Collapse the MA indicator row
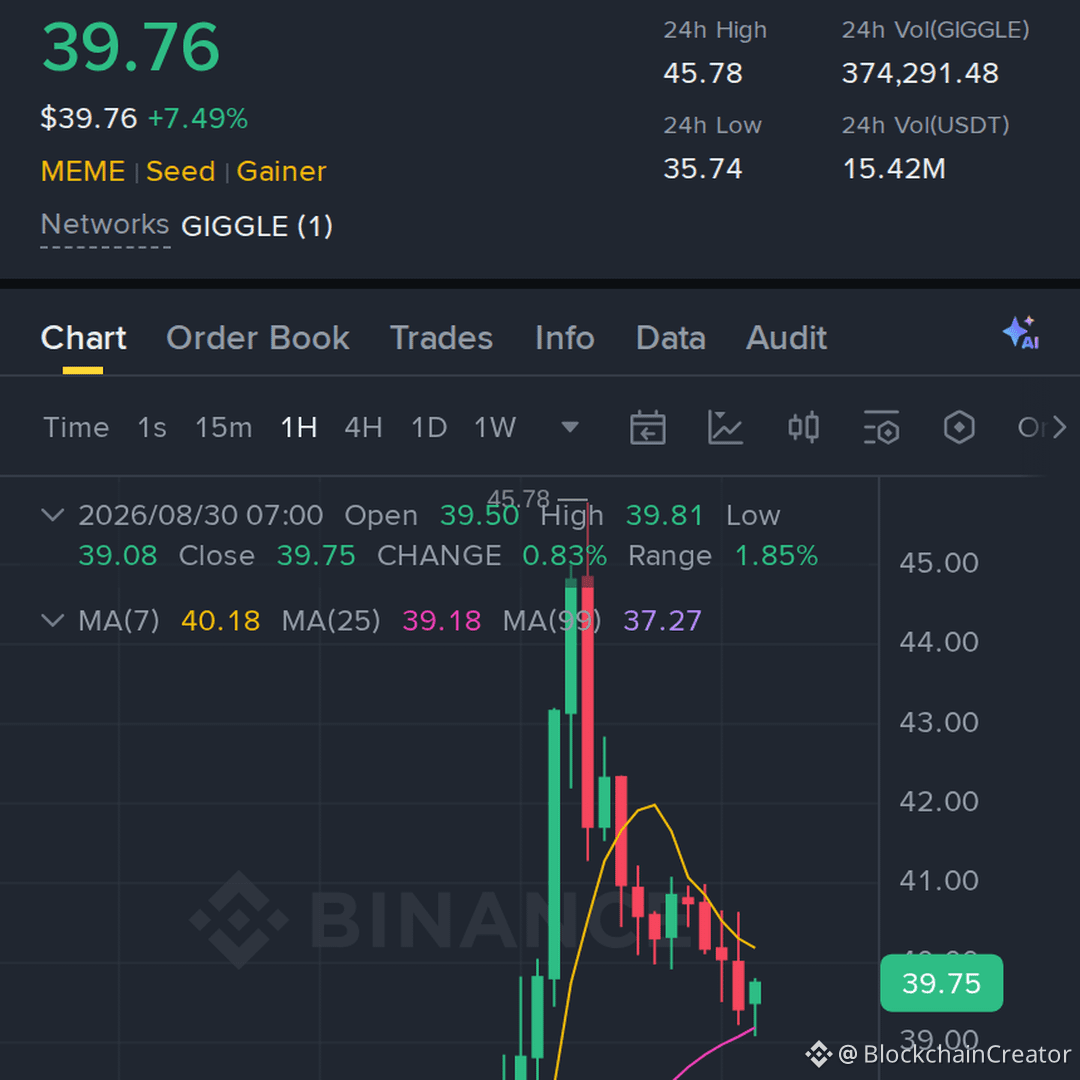Screen dimensions: 1080x1080 coord(53,620)
